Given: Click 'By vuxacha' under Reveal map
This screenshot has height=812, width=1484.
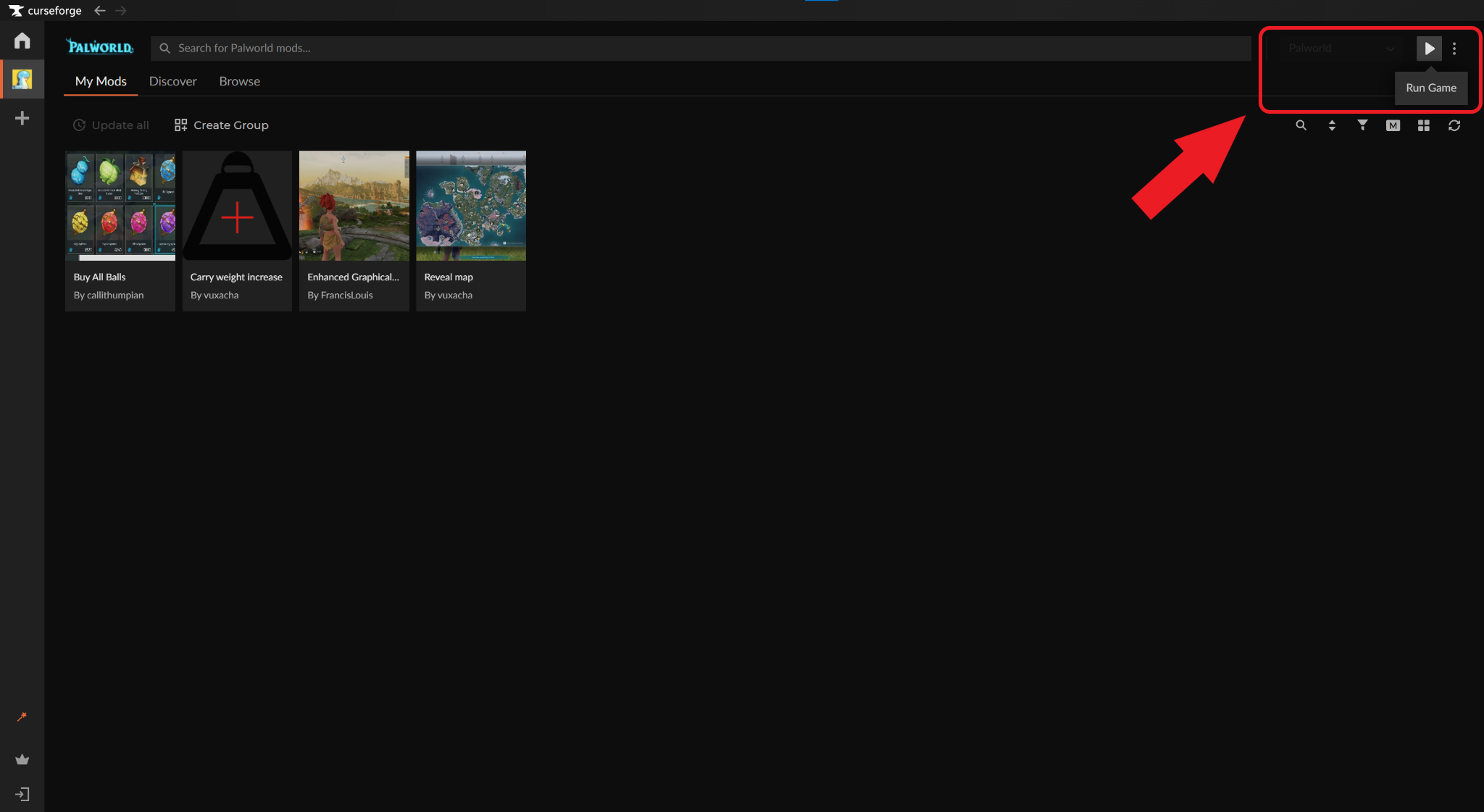Looking at the screenshot, I should pyautogui.click(x=449, y=295).
